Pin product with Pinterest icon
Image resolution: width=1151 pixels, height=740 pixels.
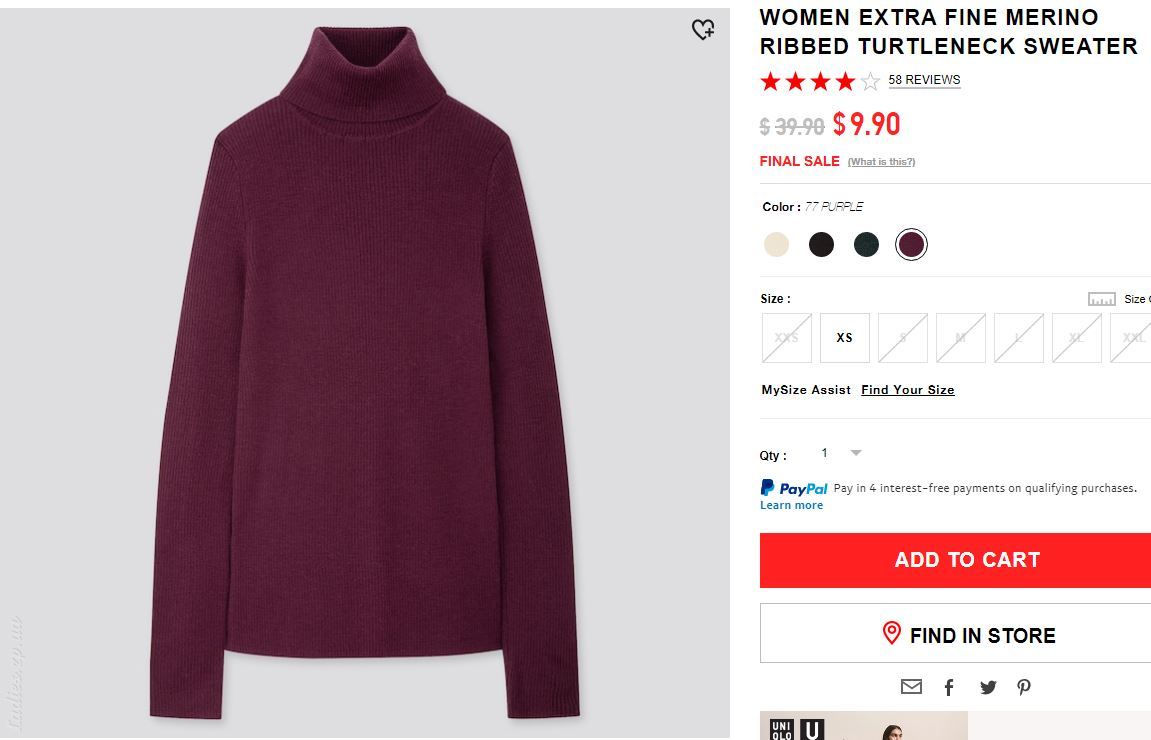(x=1024, y=687)
